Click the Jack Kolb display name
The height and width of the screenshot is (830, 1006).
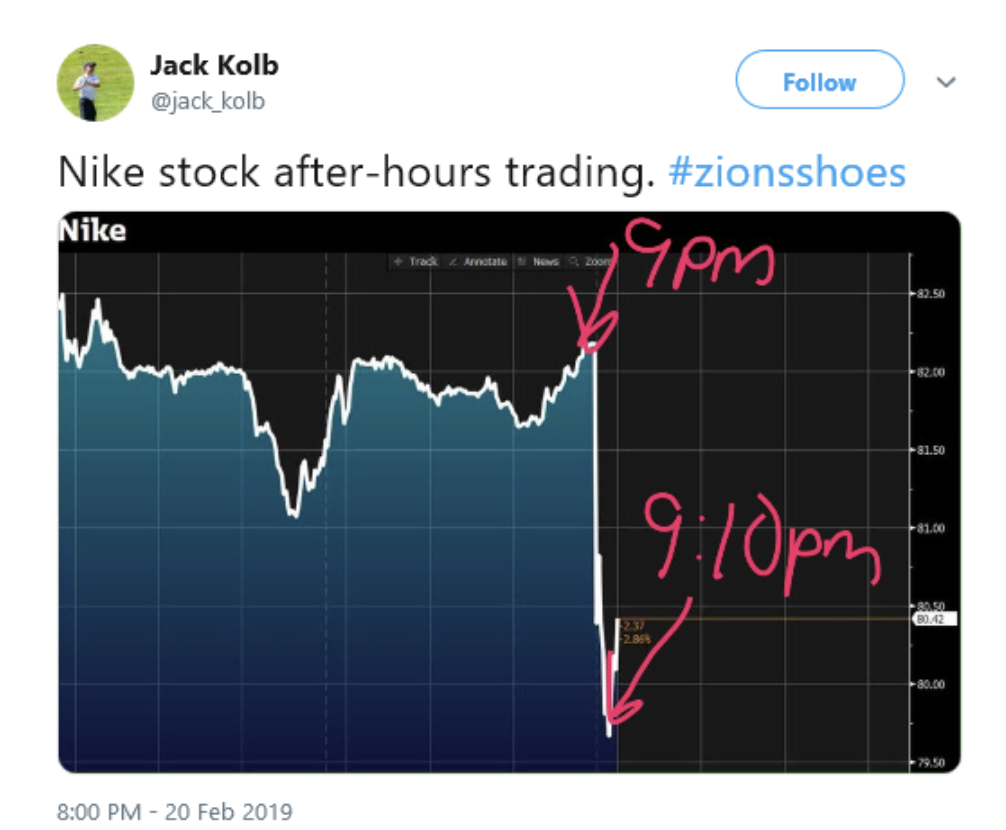[x=214, y=66]
